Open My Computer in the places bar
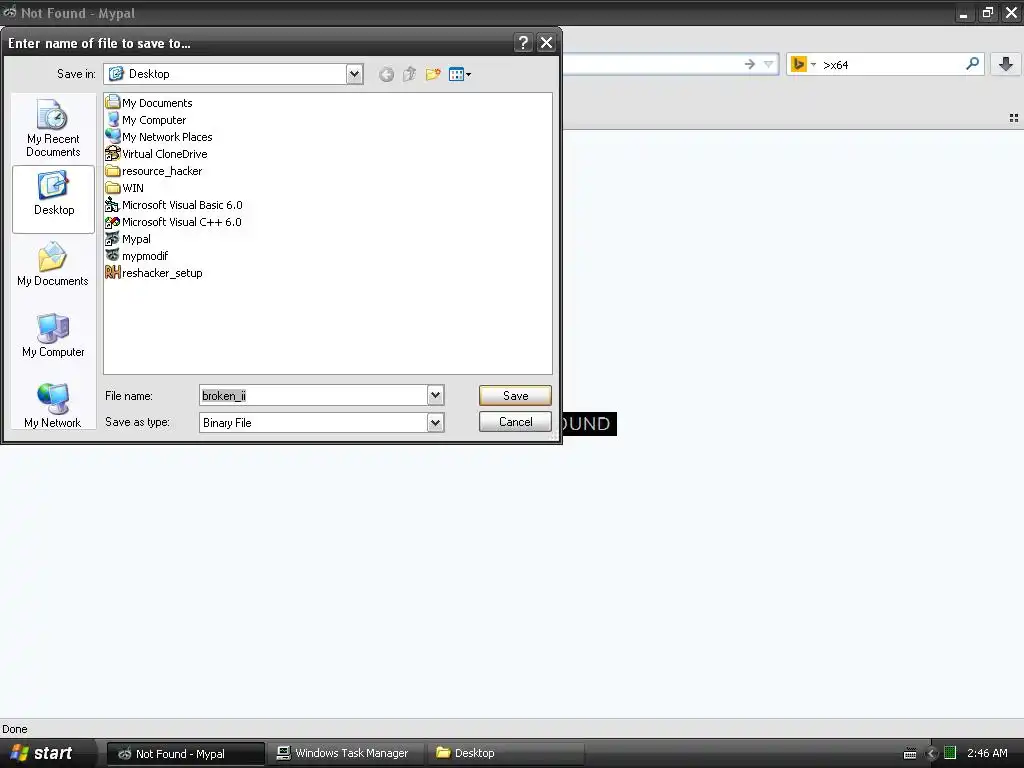The height and width of the screenshot is (768, 1024). click(x=53, y=336)
